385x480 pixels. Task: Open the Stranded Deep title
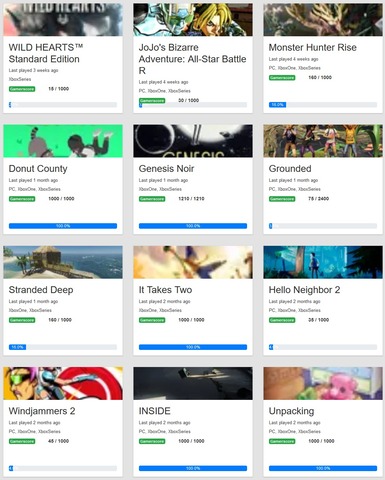pos(41,290)
